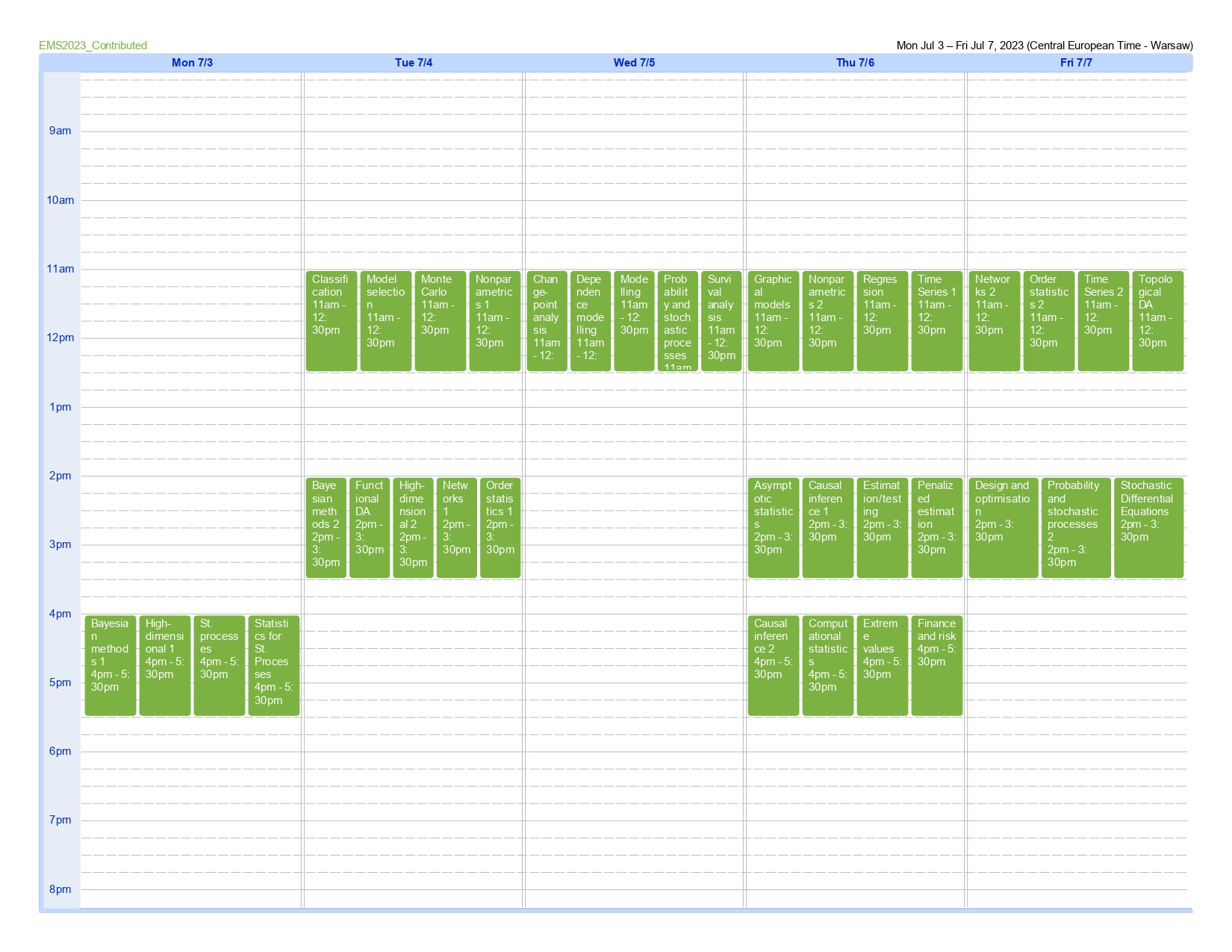1232x952 pixels.
Task: Open the Graphical models event on Thursday
Action: [773, 320]
